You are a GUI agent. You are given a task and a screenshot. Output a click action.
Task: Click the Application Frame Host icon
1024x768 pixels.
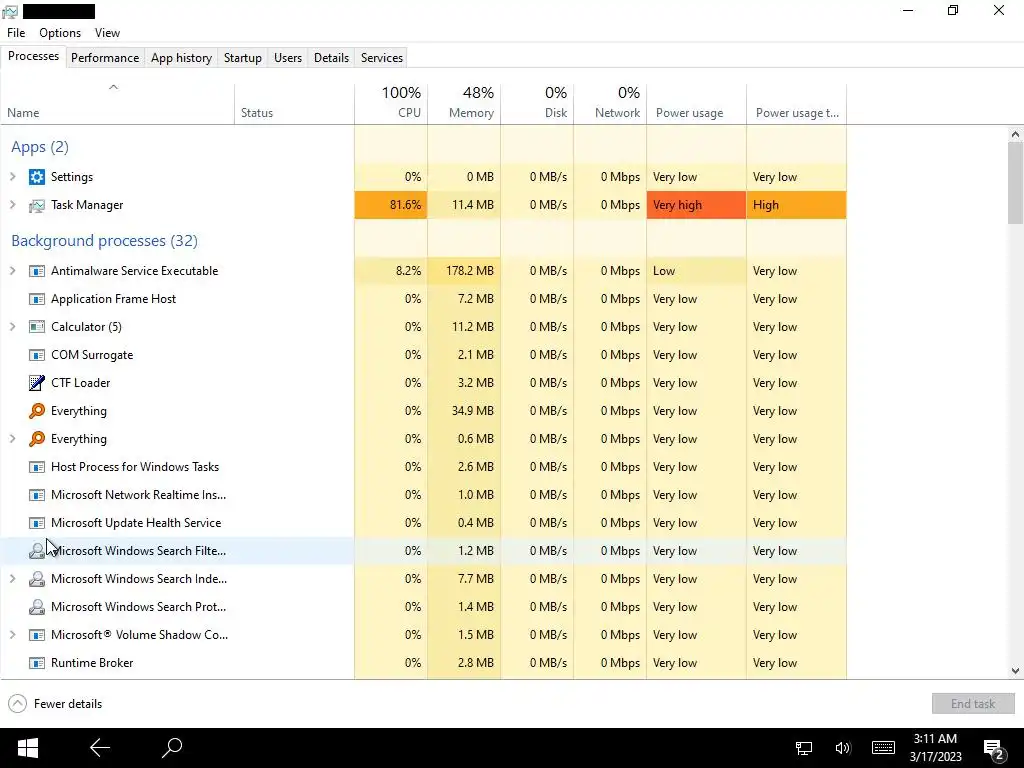(37, 299)
